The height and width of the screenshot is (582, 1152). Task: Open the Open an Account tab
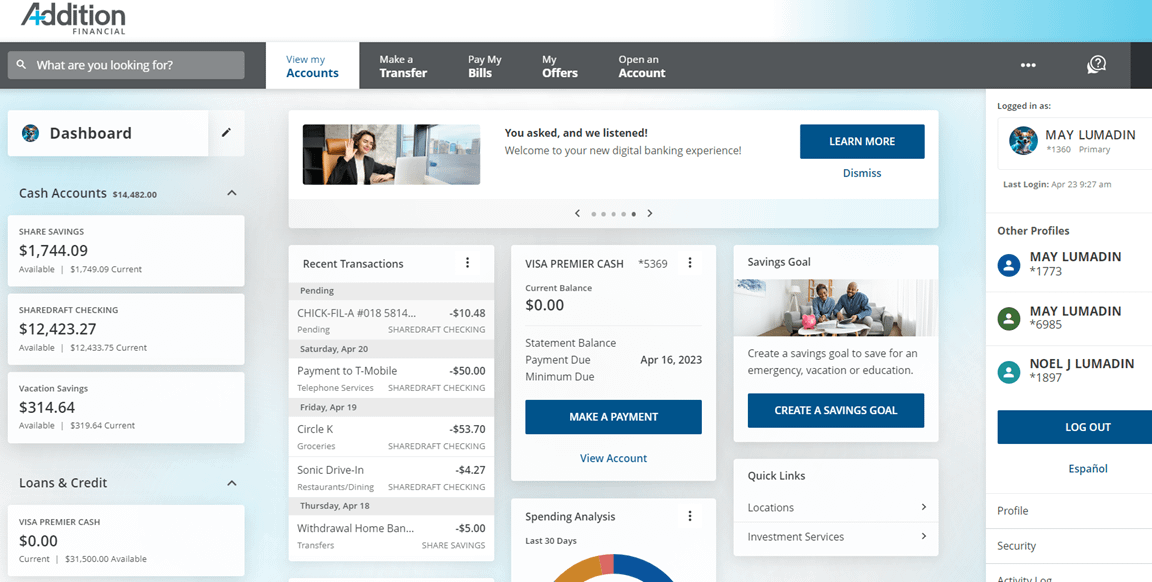click(x=641, y=65)
